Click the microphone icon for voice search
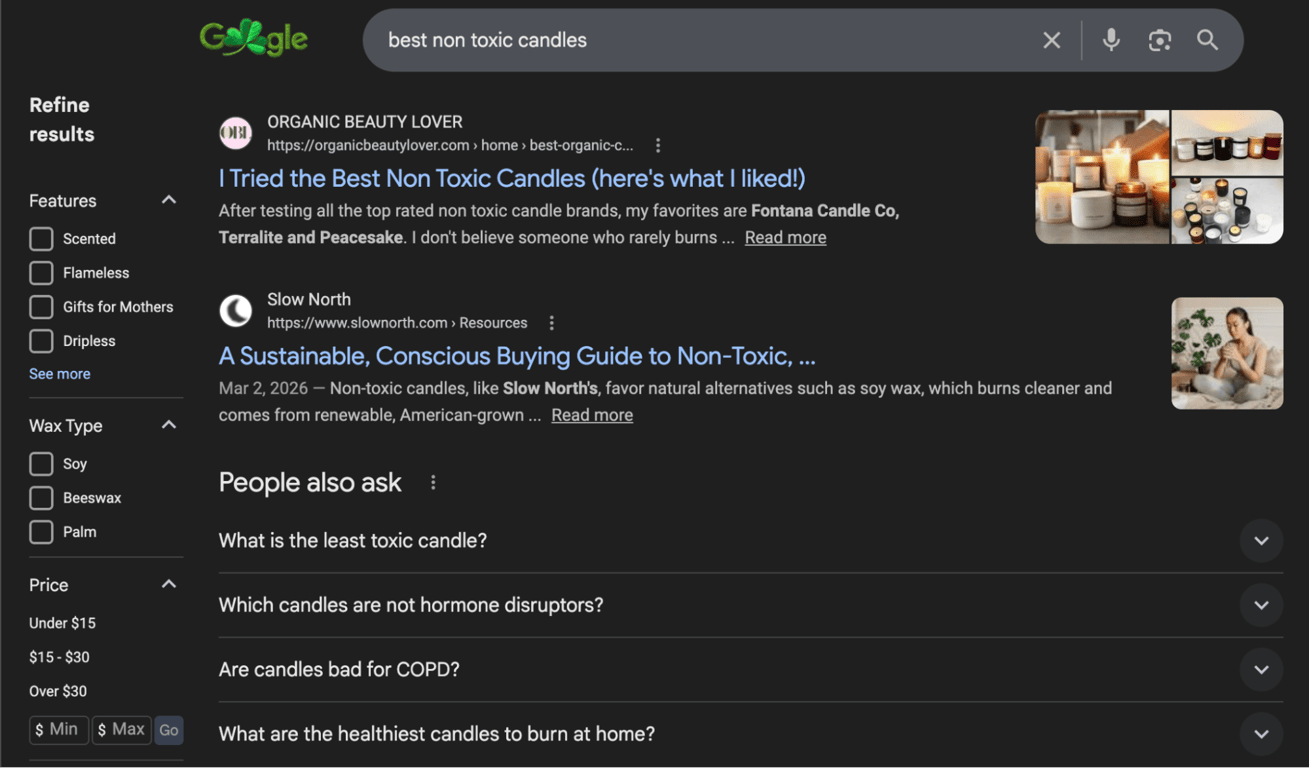 tap(1110, 40)
